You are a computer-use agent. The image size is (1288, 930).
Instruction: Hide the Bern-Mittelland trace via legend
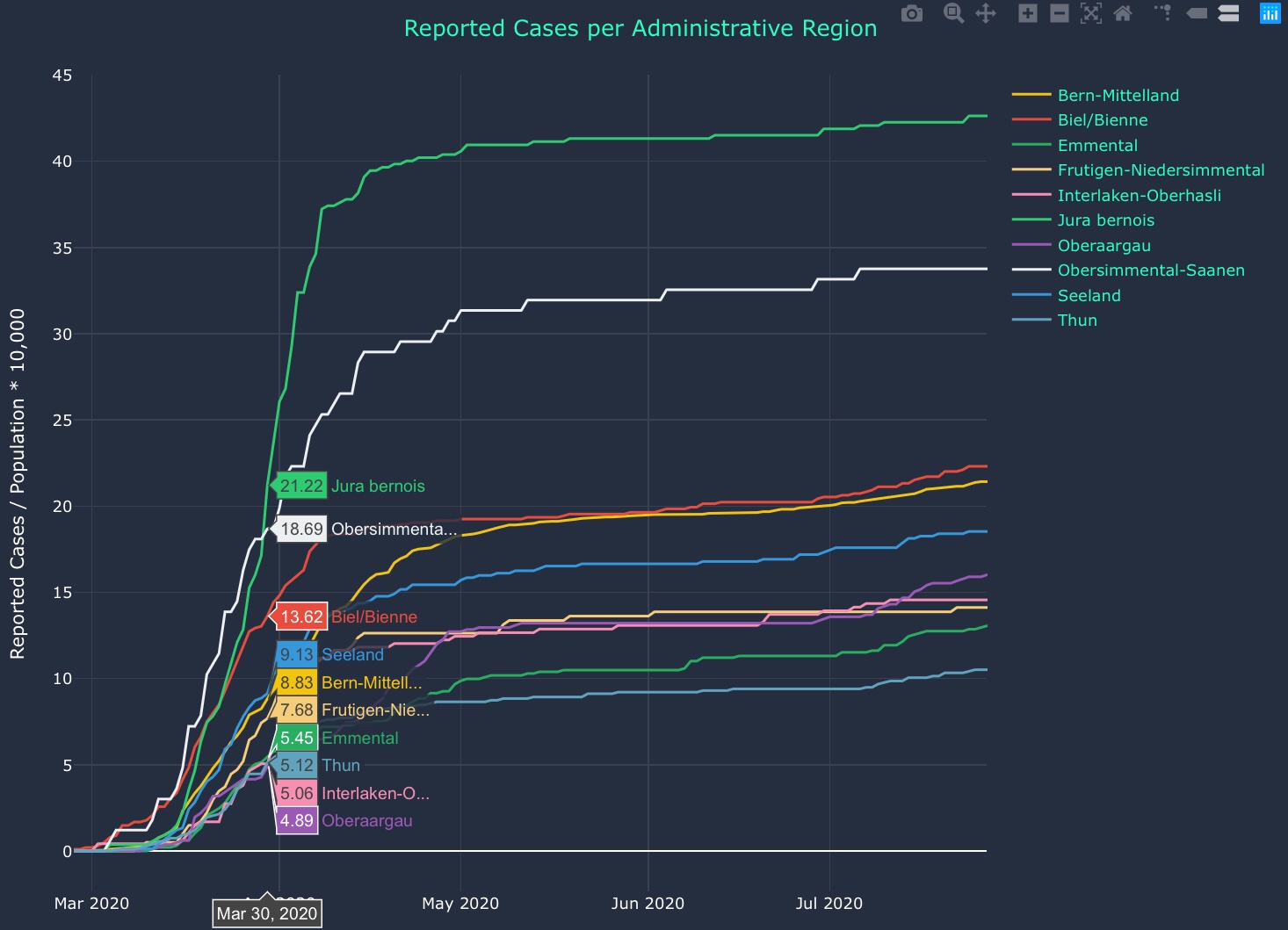[x=1118, y=96]
